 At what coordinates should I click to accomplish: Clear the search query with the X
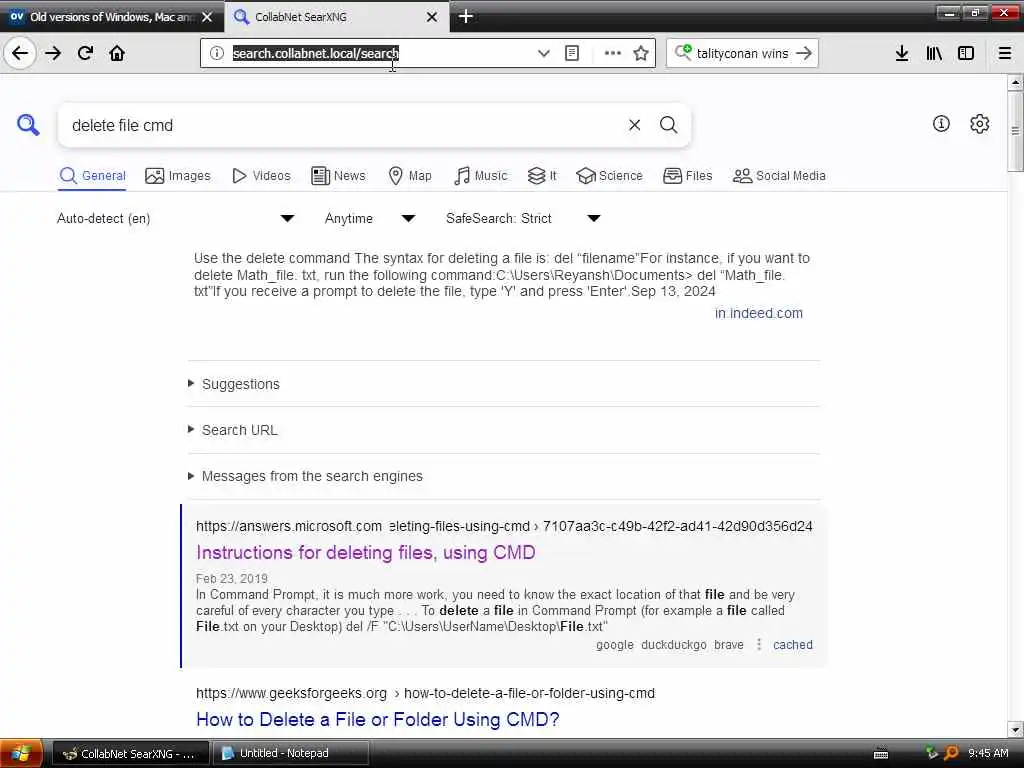point(634,125)
